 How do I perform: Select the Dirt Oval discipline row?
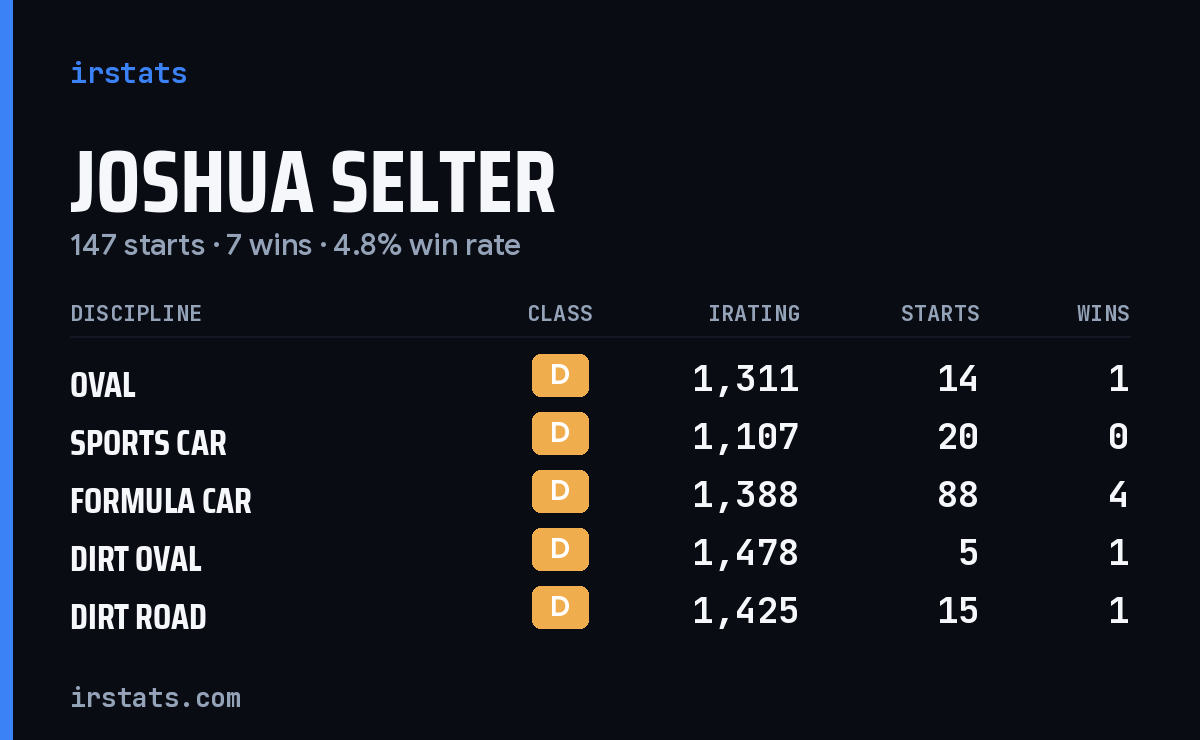click(600, 553)
